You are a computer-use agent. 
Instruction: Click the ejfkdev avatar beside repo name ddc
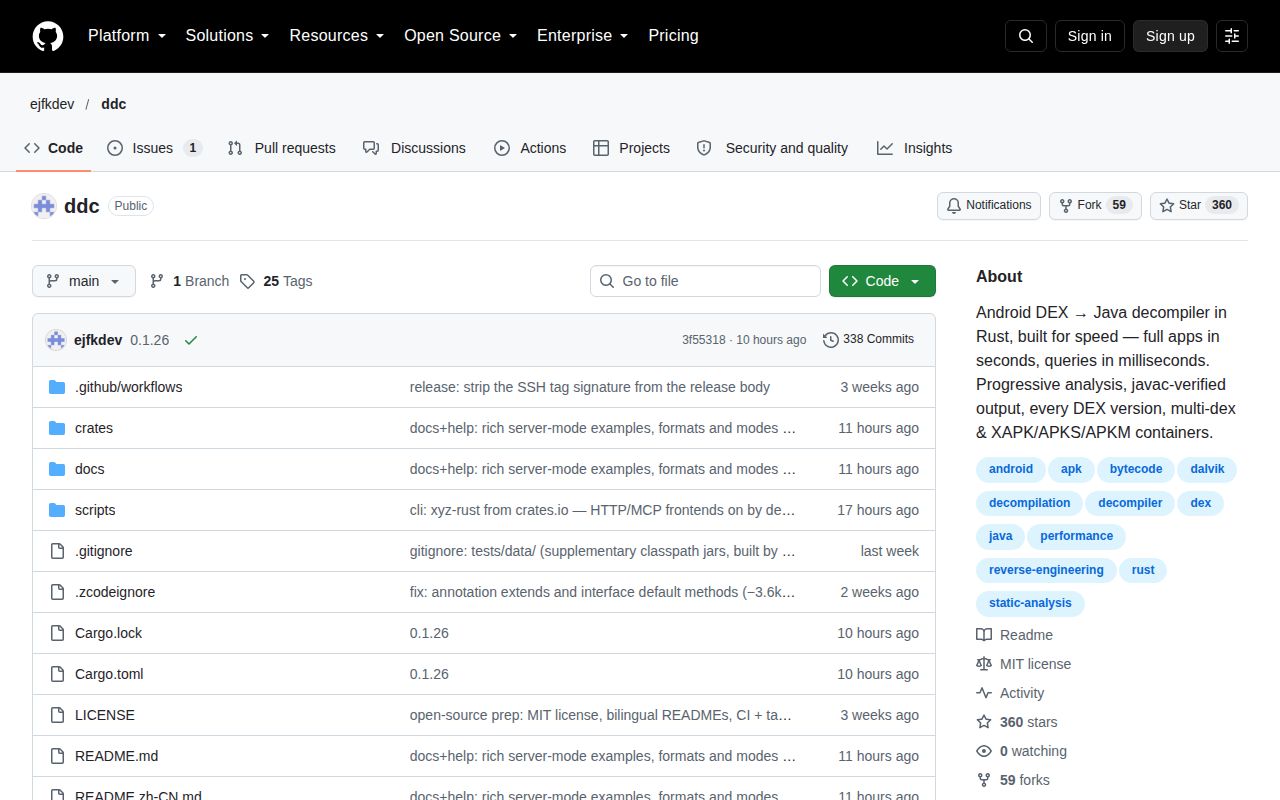pyautogui.click(x=44, y=206)
